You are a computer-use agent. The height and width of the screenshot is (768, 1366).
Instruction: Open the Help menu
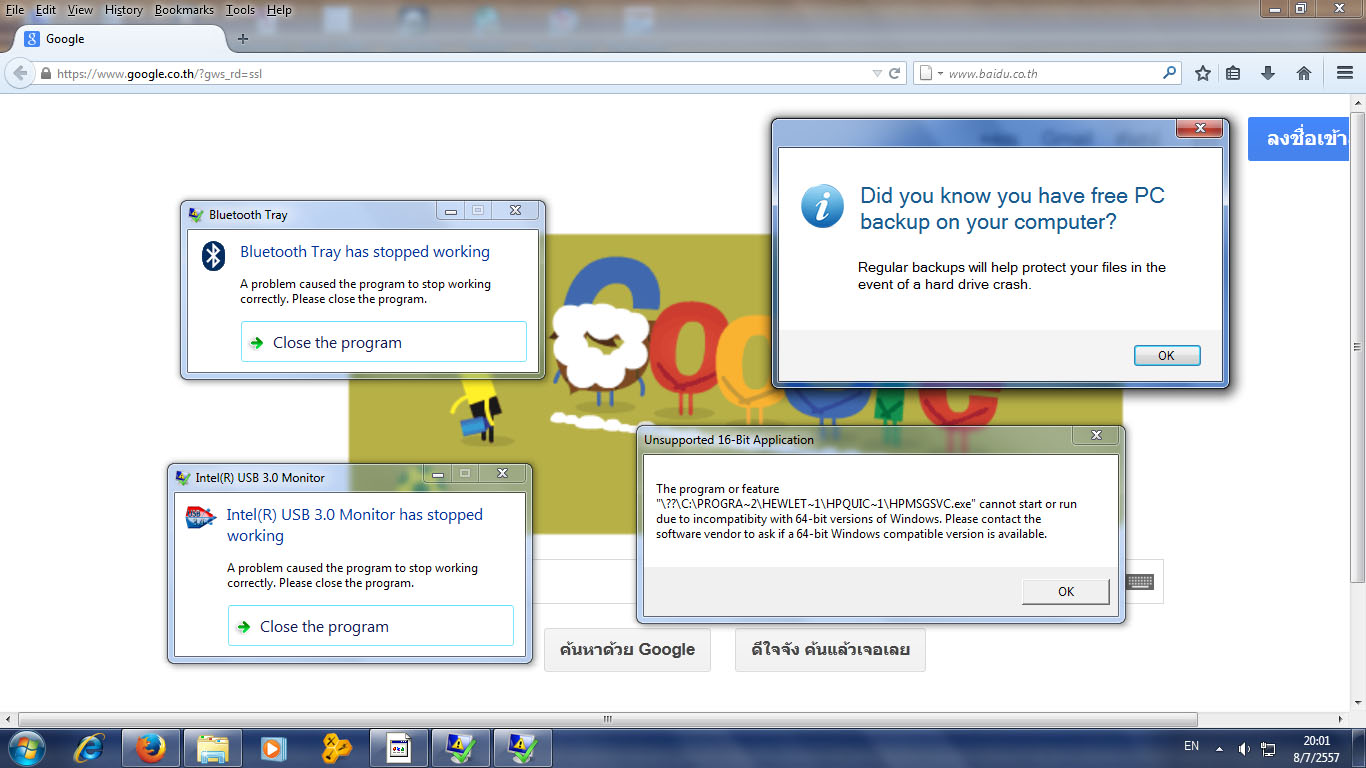[x=279, y=10]
